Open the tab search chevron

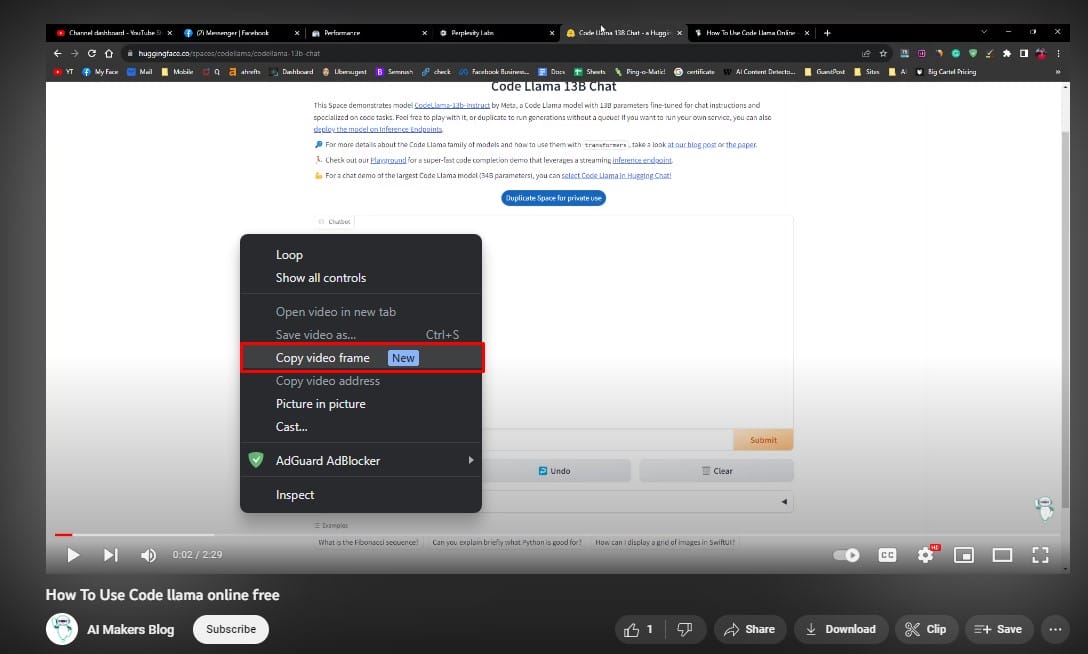tap(984, 32)
